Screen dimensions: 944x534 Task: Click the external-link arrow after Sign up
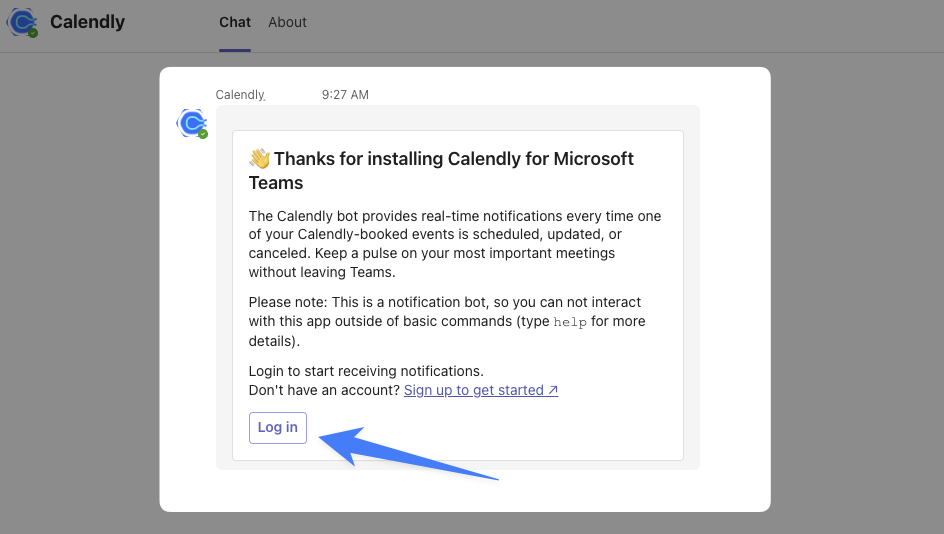click(x=553, y=391)
